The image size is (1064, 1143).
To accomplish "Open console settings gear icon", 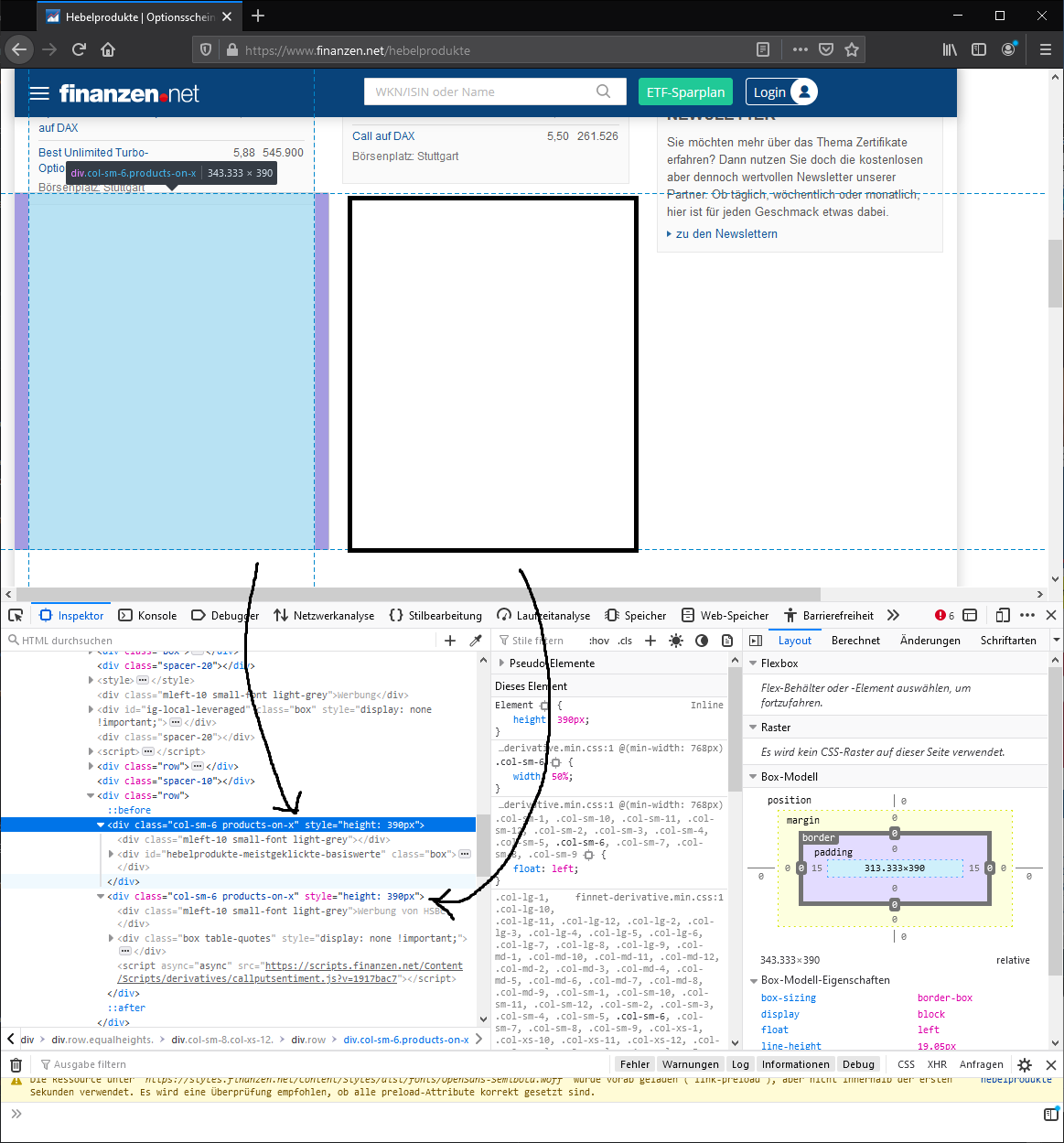I will coord(1025,1064).
